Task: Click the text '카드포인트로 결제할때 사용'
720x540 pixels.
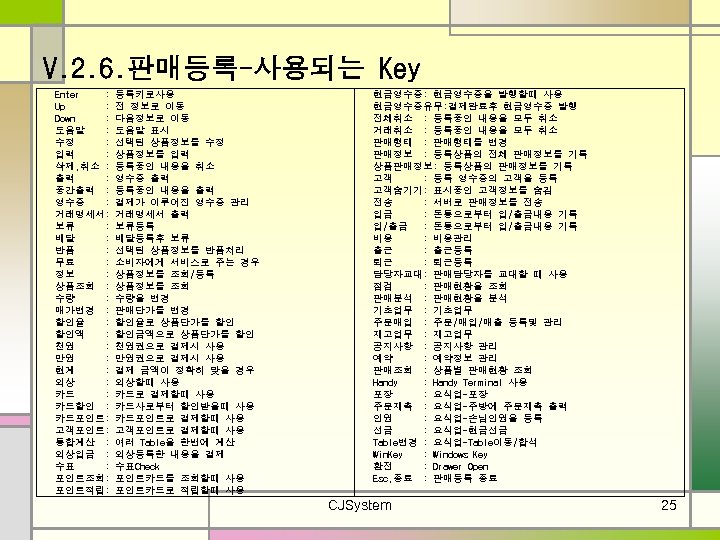Action: (x=180, y=418)
